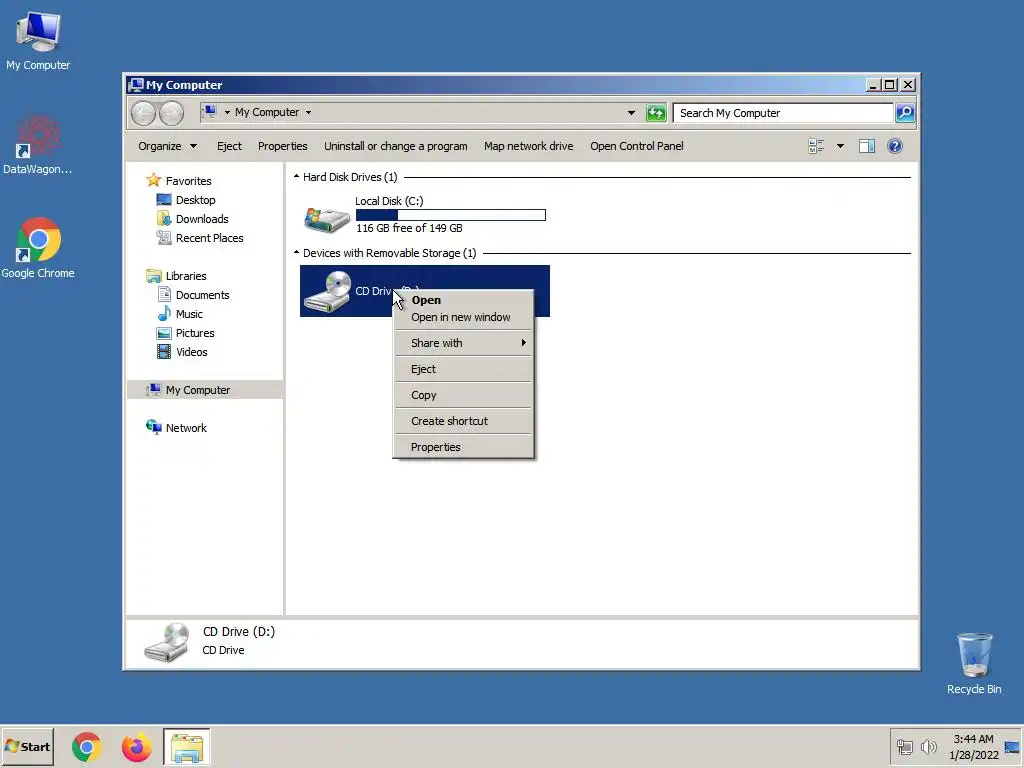Viewport: 1024px width, 768px height.
Task: Click the "116 GB free of 149 GB" text
Action: (x=409, y=229)
